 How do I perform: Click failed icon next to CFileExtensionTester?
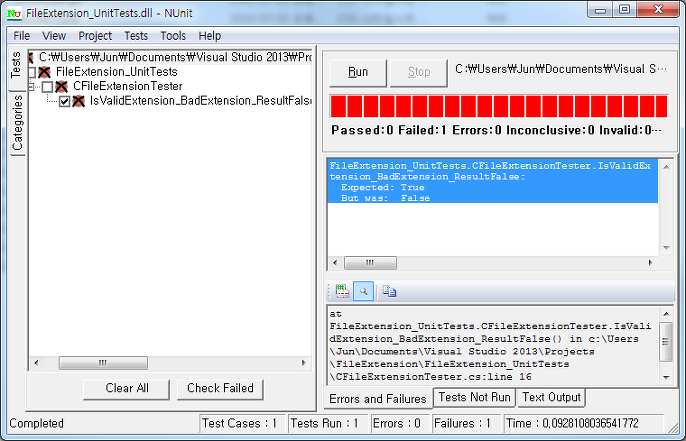point(61,87)
